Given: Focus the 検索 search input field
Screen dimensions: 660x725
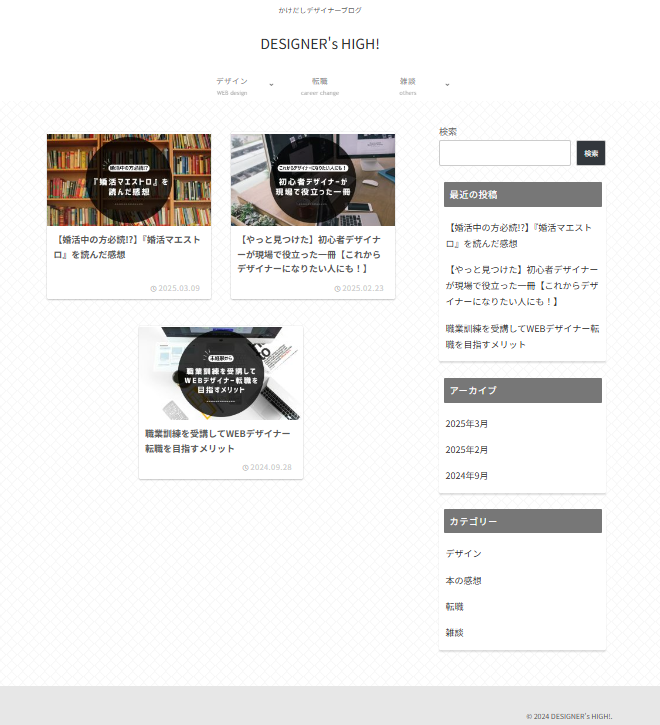Looking at the screenshot, I should click(505, 153).
